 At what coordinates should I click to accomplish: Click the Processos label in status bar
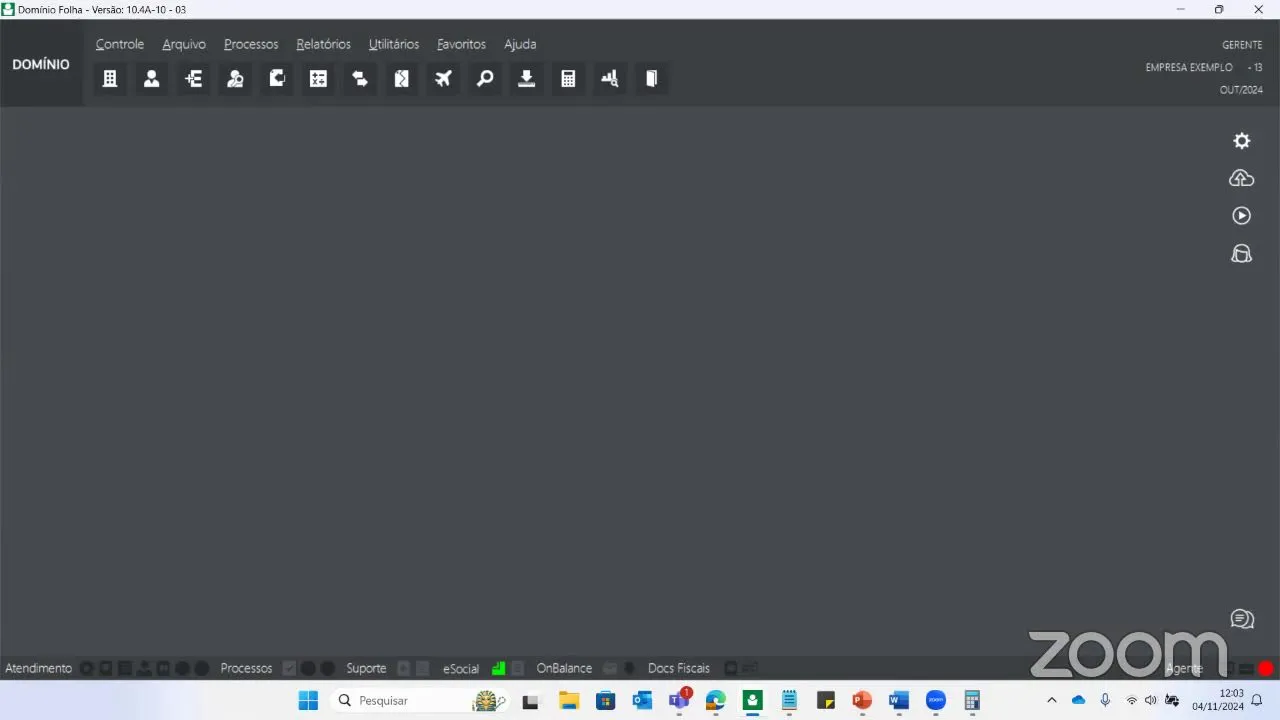pos(246,668)
